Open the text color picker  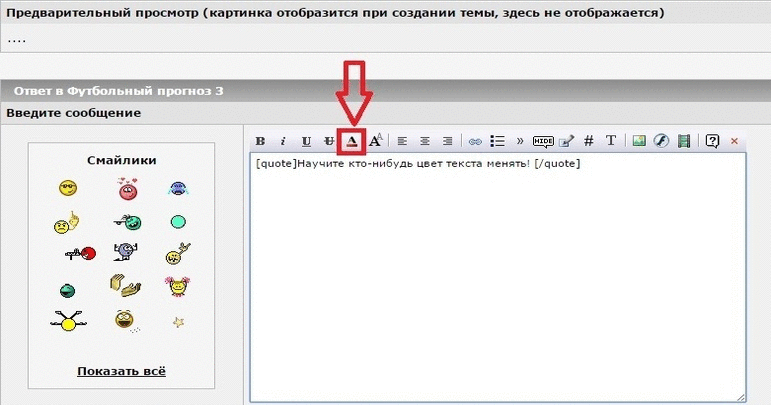point(352,141)
